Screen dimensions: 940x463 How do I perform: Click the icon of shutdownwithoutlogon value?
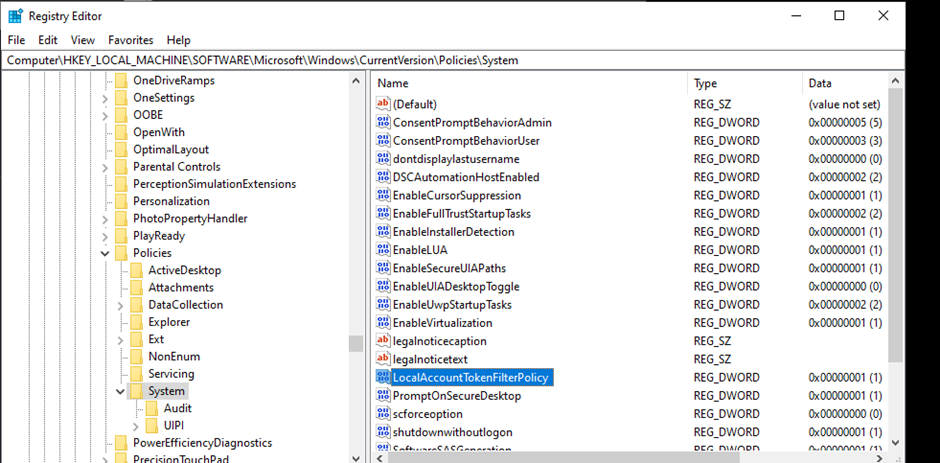coord(382,432)
